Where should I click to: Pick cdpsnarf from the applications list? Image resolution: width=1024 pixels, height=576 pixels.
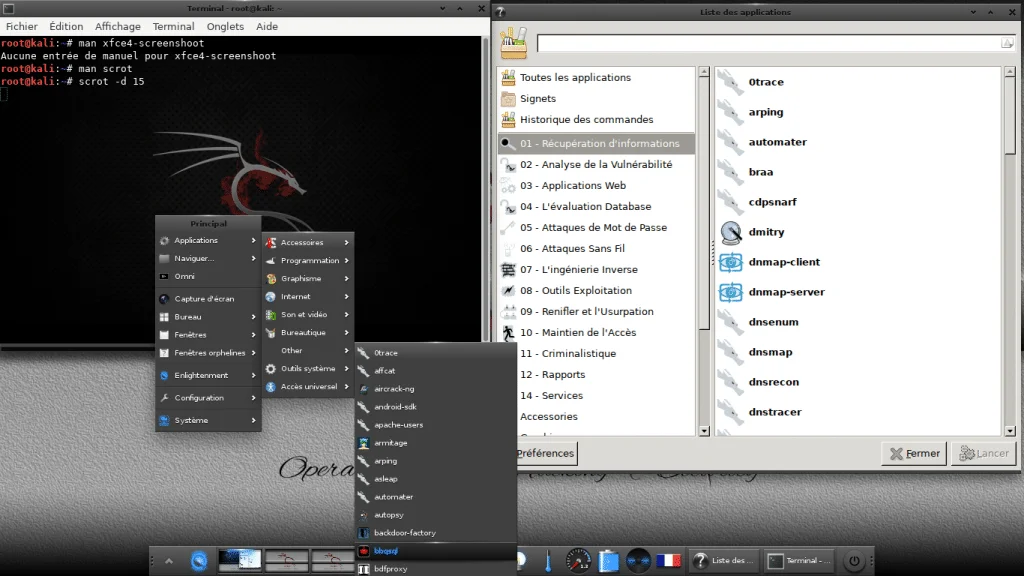pos(858,202)
